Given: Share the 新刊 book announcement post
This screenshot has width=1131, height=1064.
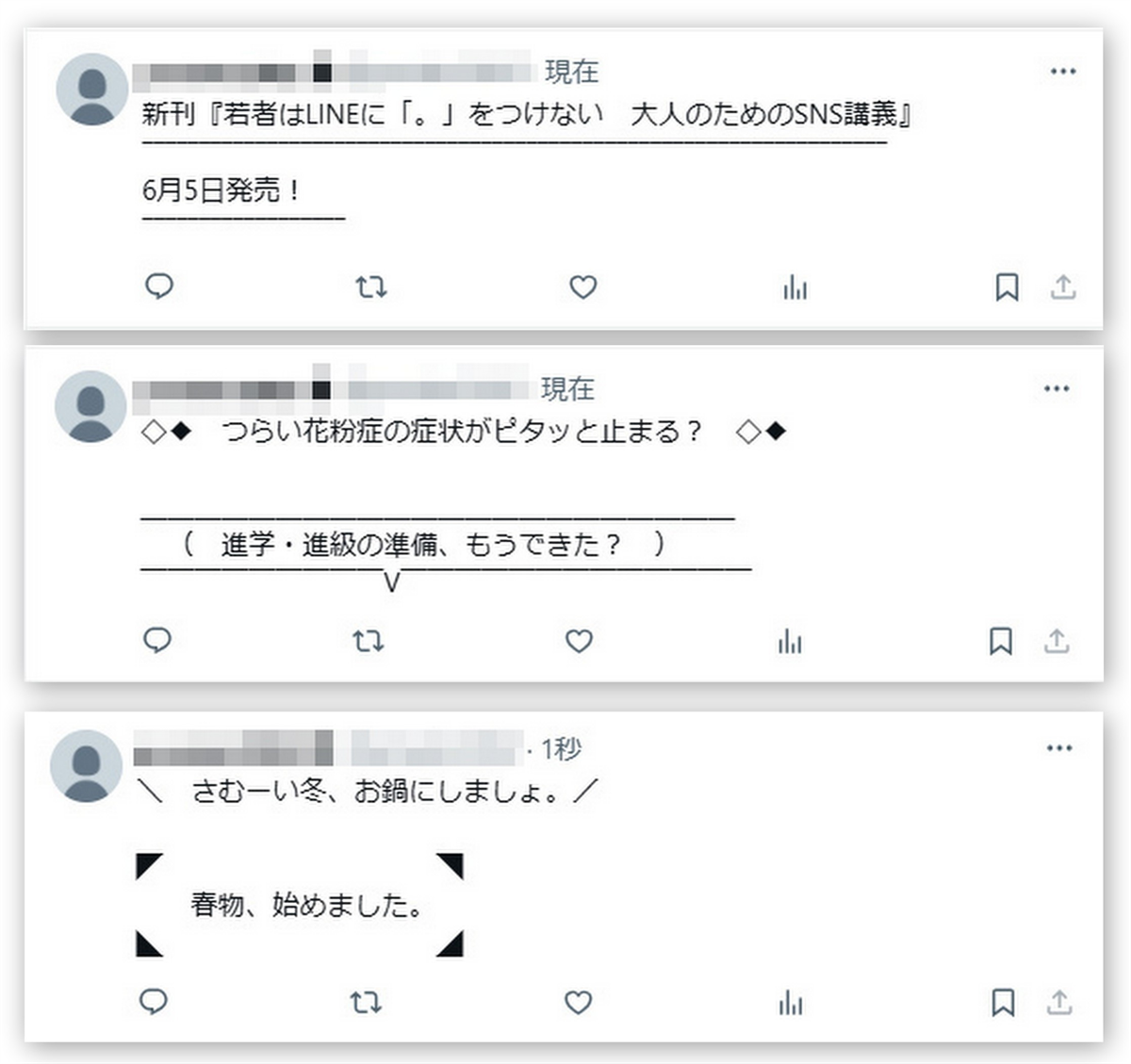Looking at the screenshot, I should (1063, 286).
